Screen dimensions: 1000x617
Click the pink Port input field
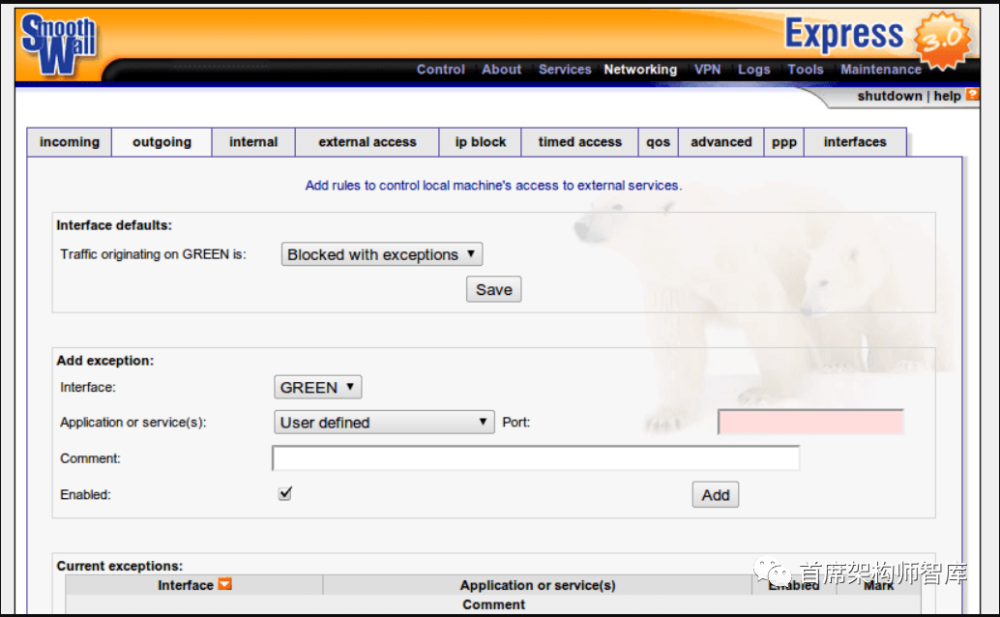[x=811, y=422]
